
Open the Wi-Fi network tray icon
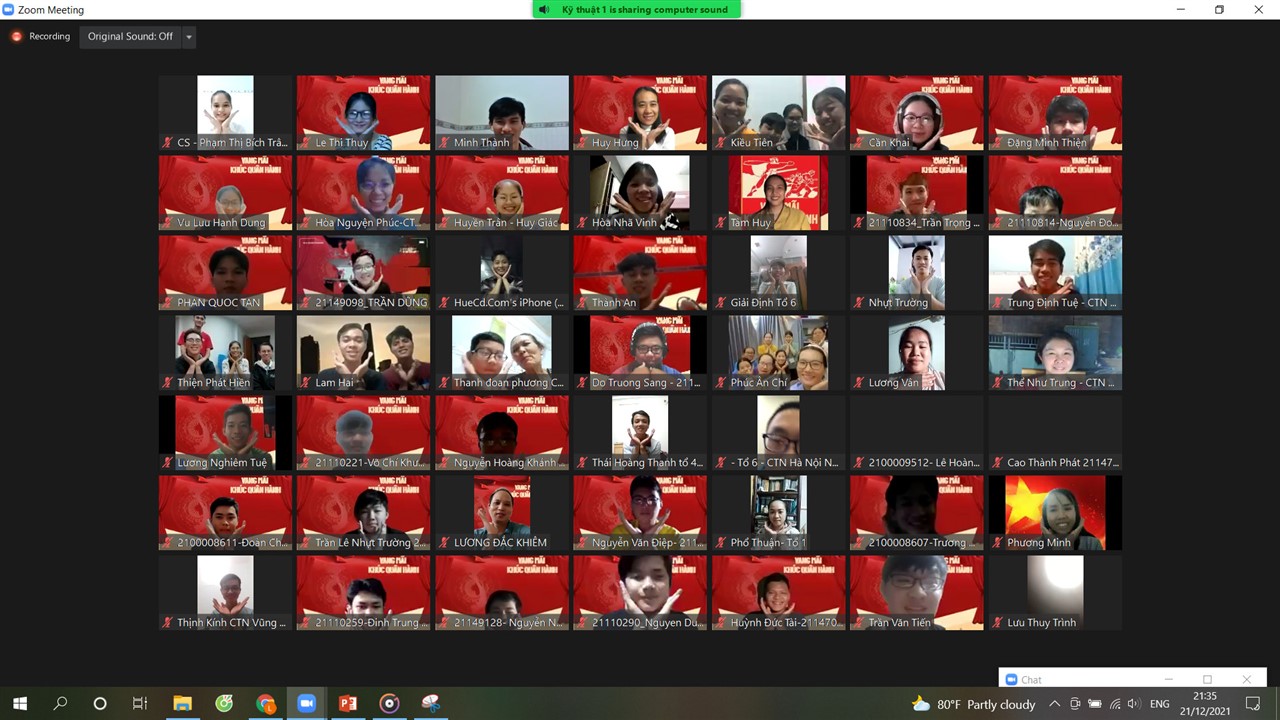(1115, 704)
